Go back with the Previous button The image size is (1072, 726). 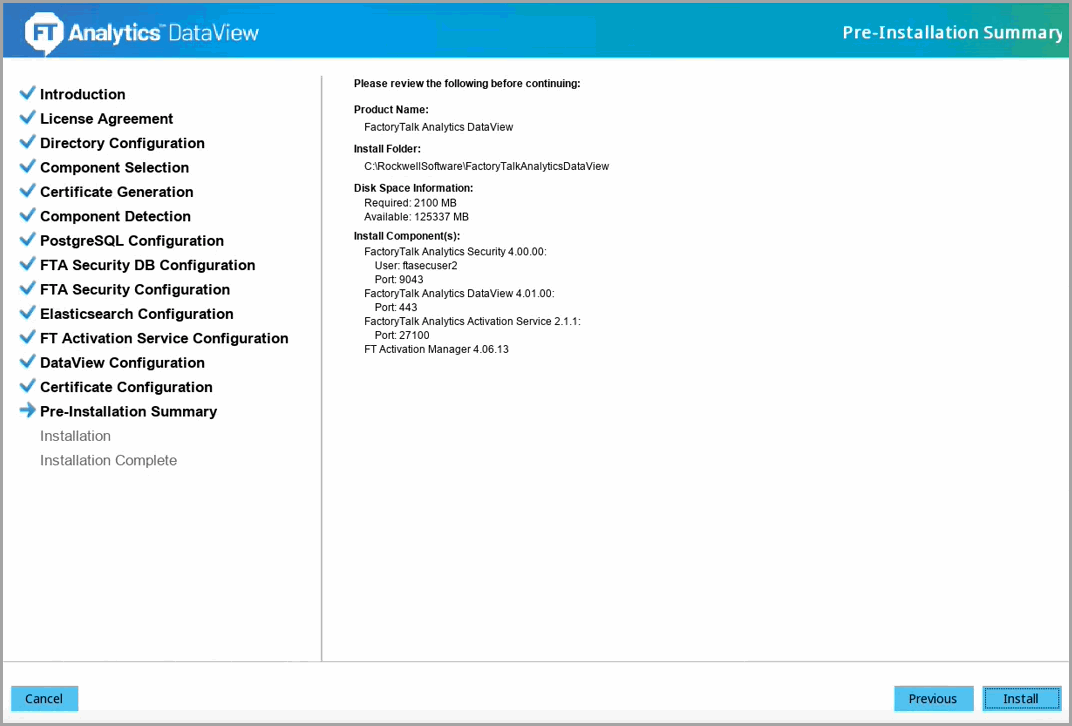pos(933,699)
